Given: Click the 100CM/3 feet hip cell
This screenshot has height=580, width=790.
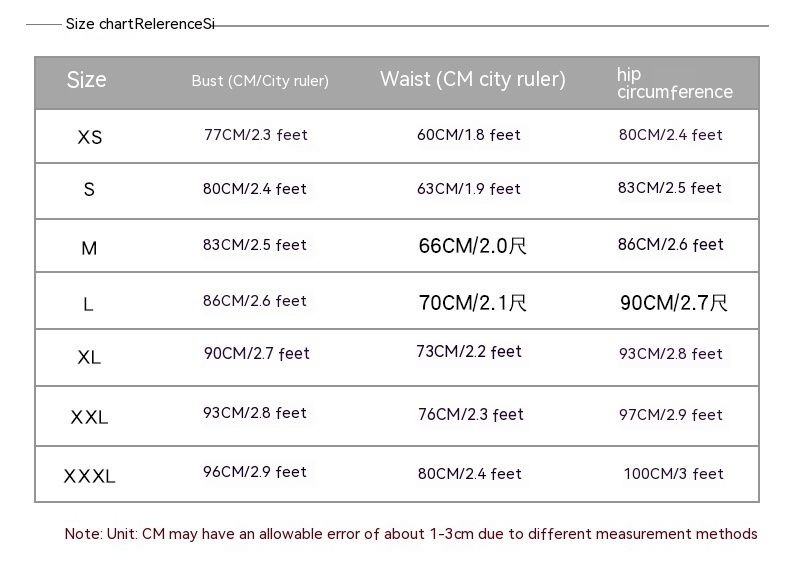Looking at the screenshot, I should click(x=673, y=474).
